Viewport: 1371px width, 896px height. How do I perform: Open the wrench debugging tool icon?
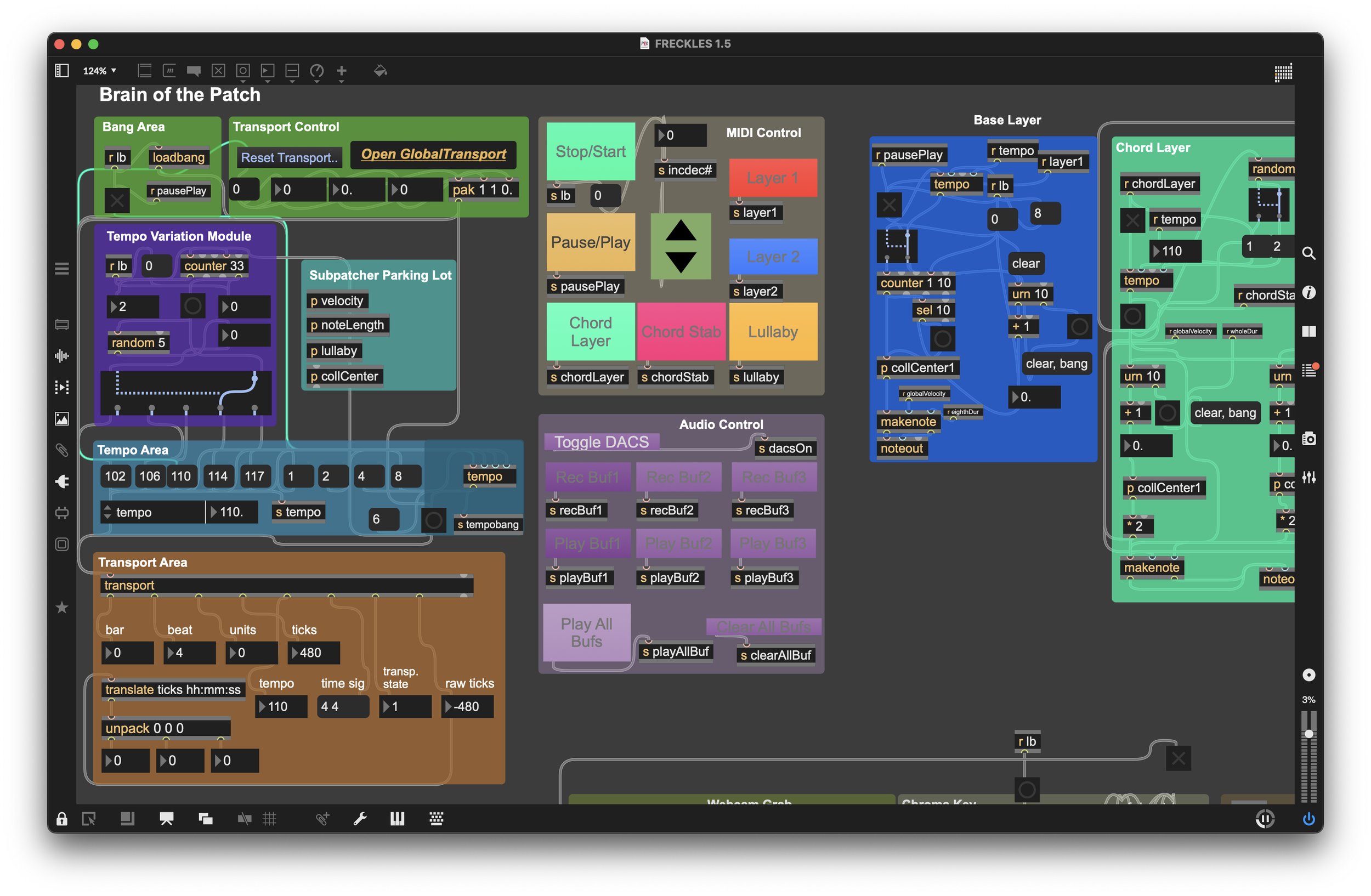[360, 819]
